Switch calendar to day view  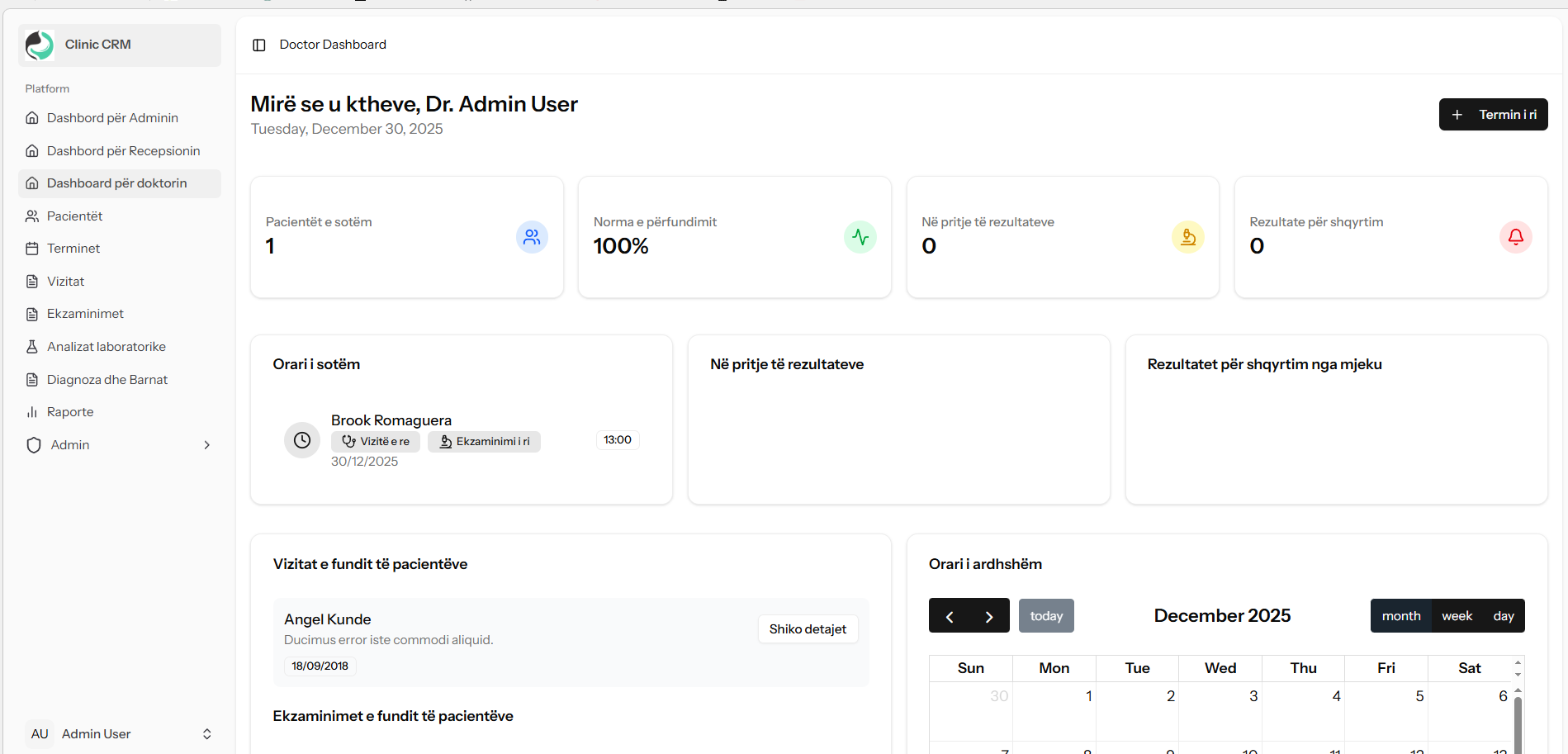(x=1503, y=616)
